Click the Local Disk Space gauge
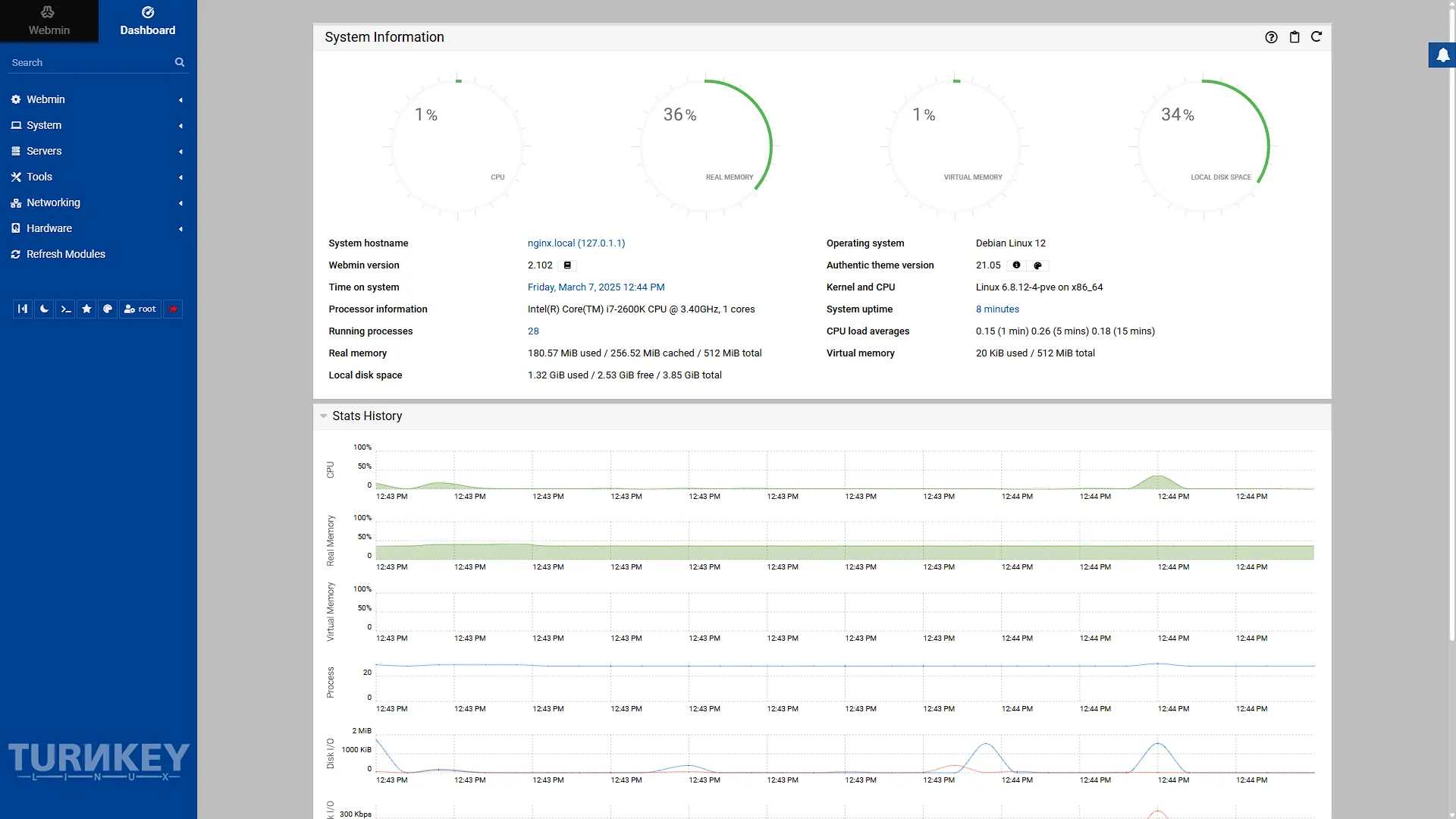 (x=1203, y=146)
